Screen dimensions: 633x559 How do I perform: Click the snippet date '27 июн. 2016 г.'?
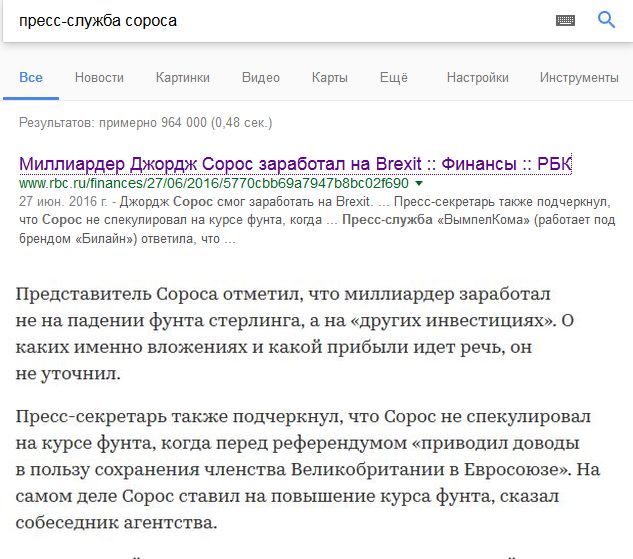tap(63, 201)
